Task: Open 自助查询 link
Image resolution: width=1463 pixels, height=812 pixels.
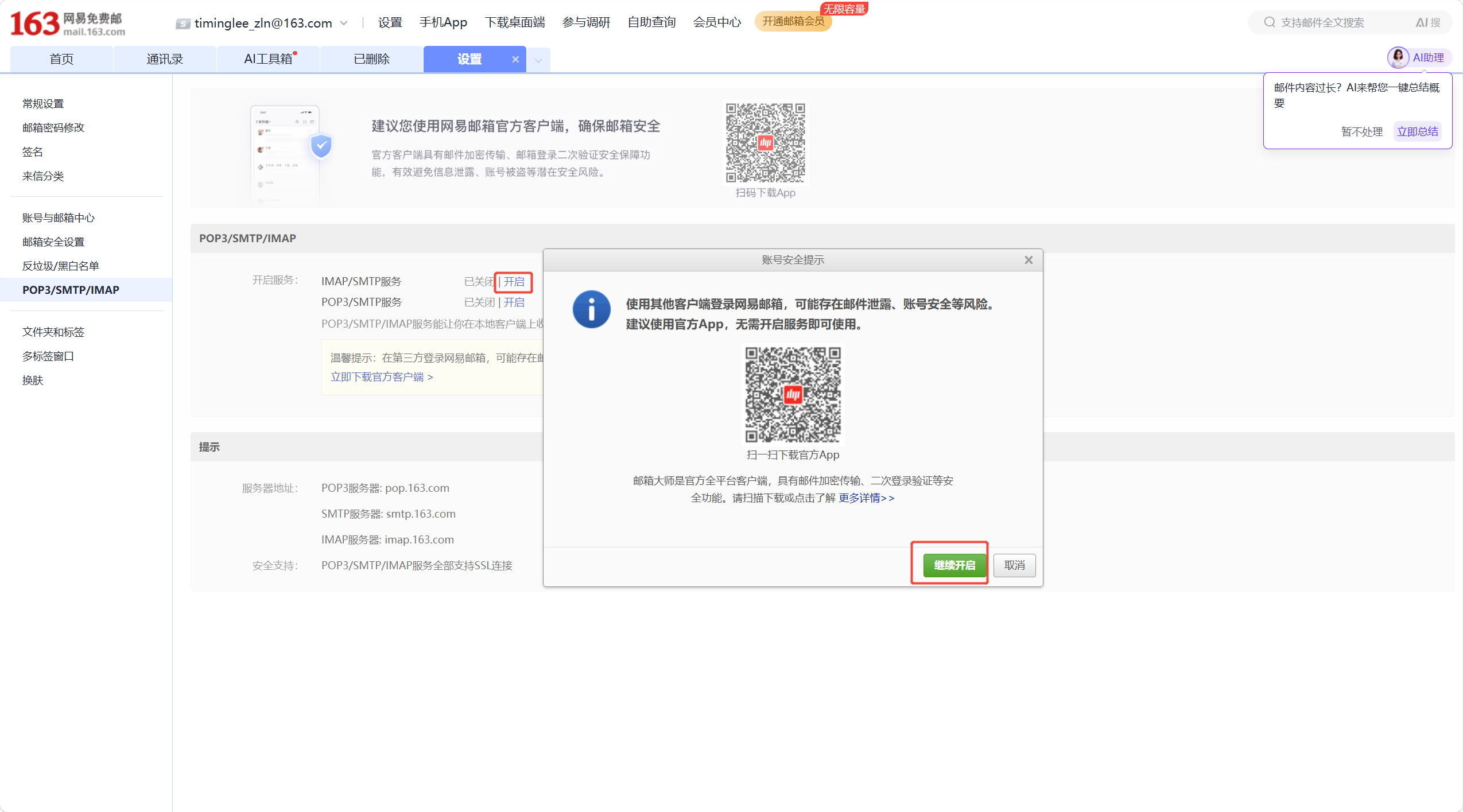Action: [x=651, y=22]
